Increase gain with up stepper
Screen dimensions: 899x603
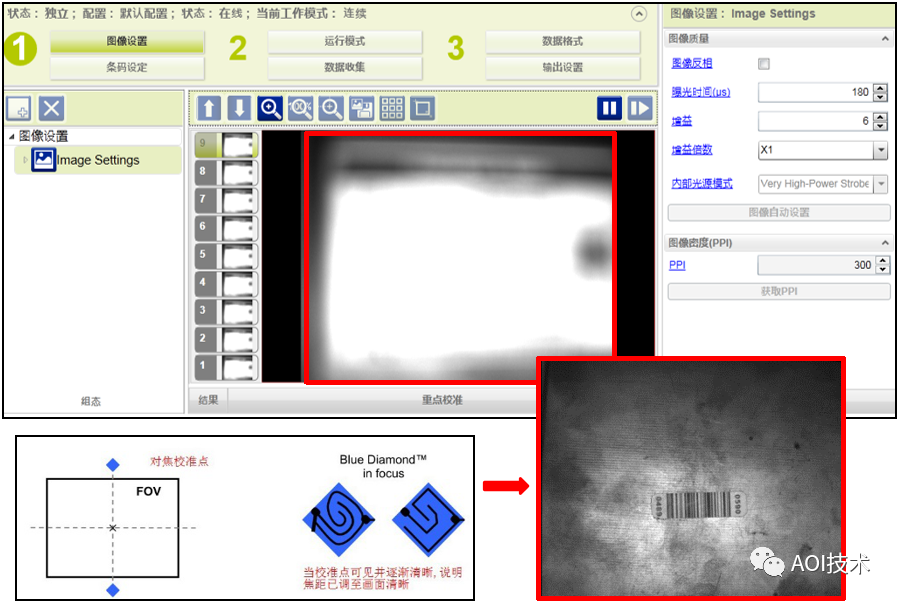pos(881,116)
